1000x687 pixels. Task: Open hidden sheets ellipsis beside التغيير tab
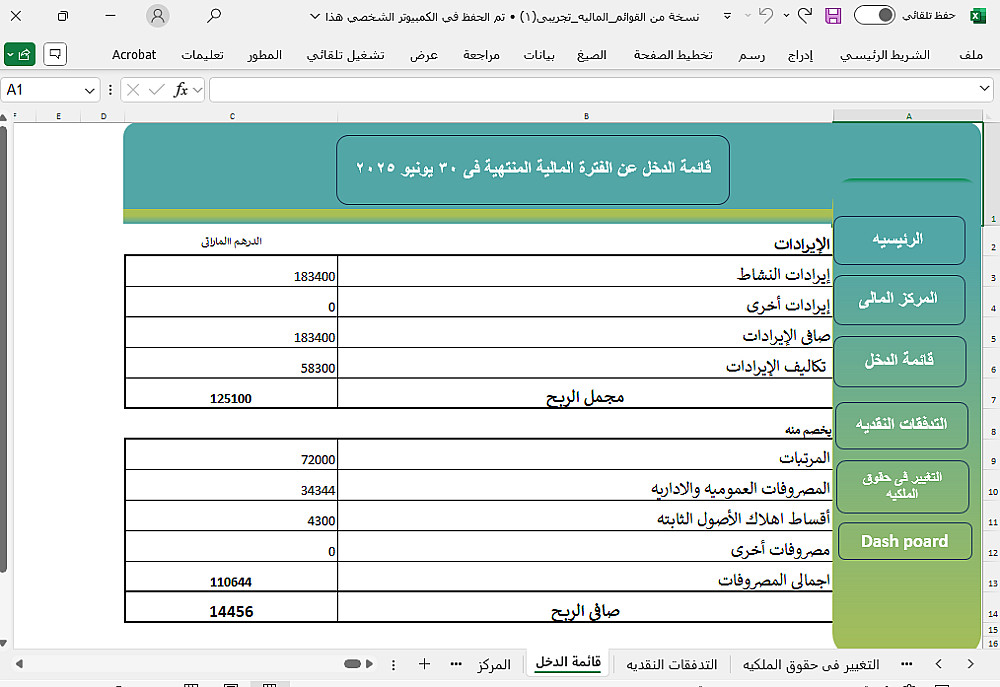point(906,664)
